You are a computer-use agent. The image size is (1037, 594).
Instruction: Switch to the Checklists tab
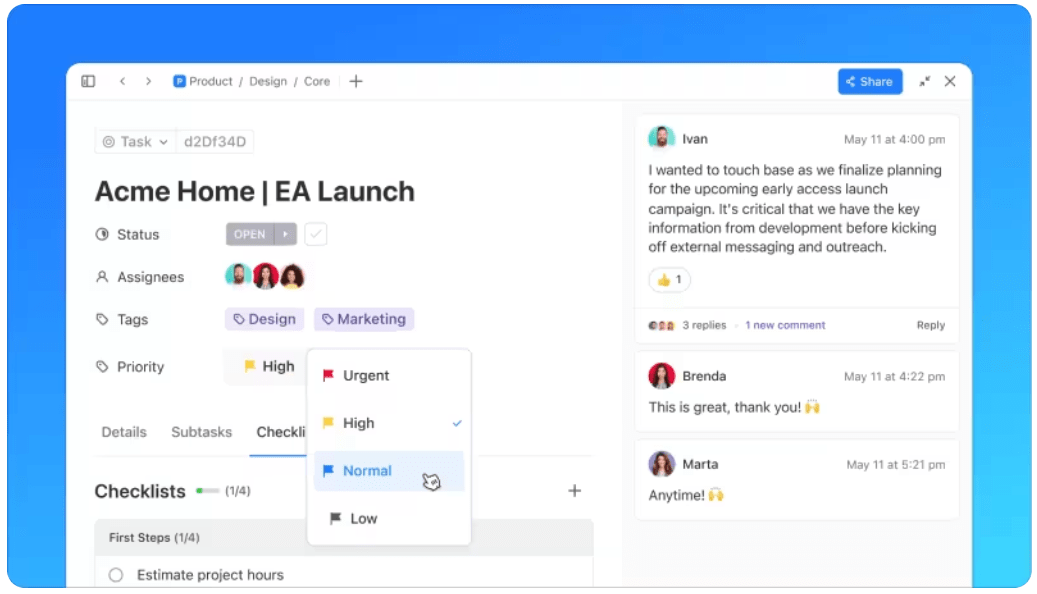pos(280,432)
